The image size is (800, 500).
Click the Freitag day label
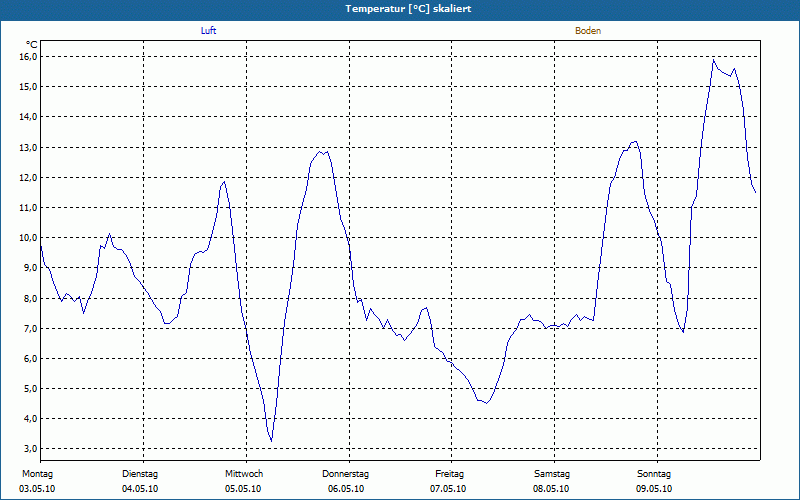[449, 474]
